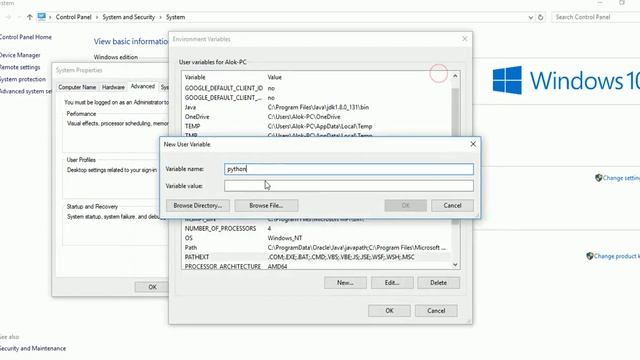Click the System breadcrumb item
Screen dimensions: 640x360
pyautogui.click(x=176, y=17)
